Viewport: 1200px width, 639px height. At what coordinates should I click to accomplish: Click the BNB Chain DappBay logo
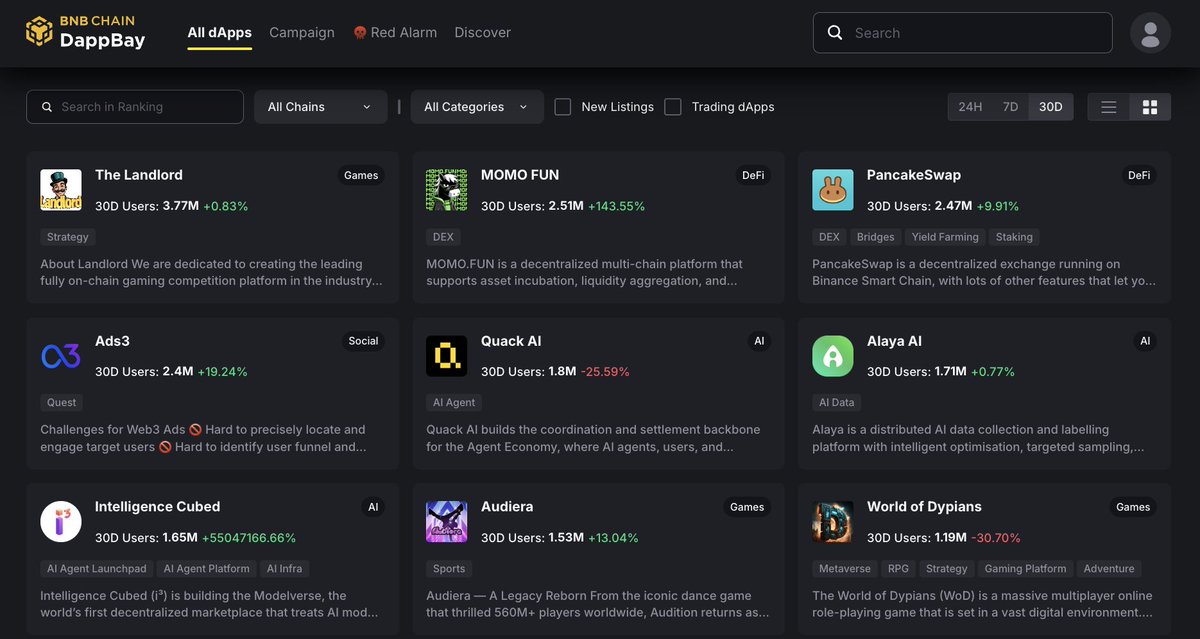click(85, 32)
